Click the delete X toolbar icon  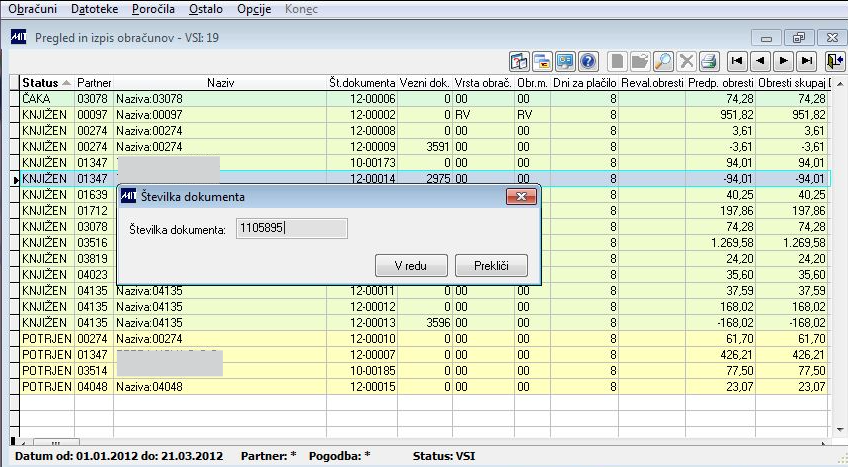click(686, 60)
